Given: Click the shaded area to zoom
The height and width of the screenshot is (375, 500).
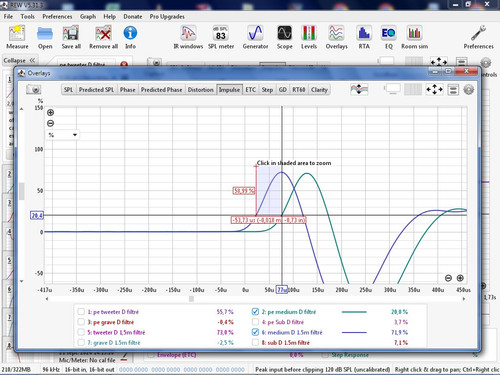Looking at the screenshot, I should pyautogui.click(x=269, y=191).
